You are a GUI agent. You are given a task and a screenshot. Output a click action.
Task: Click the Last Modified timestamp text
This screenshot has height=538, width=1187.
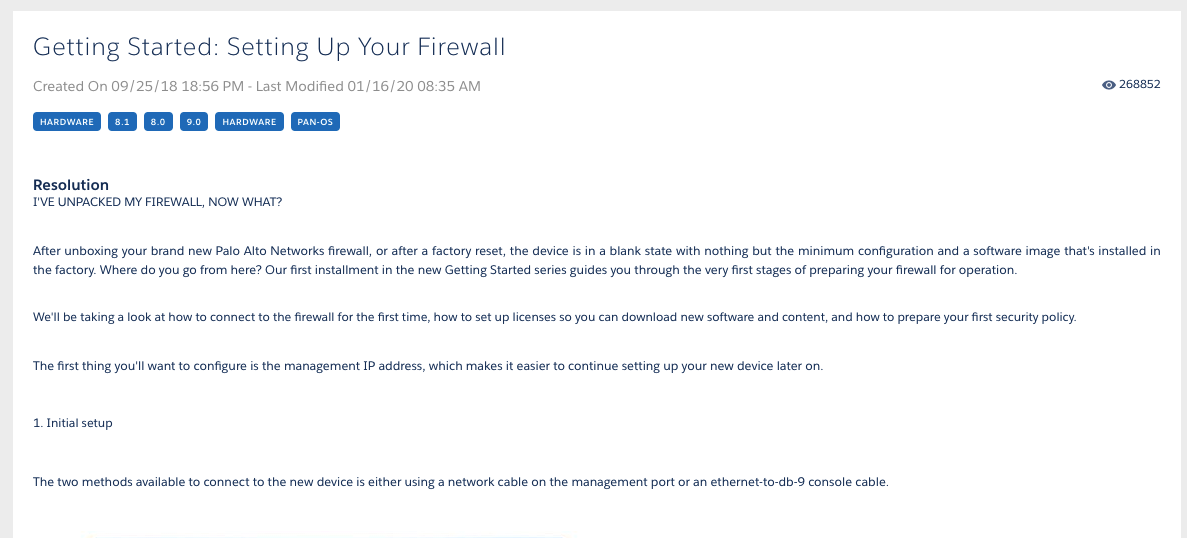click(368, 87)
